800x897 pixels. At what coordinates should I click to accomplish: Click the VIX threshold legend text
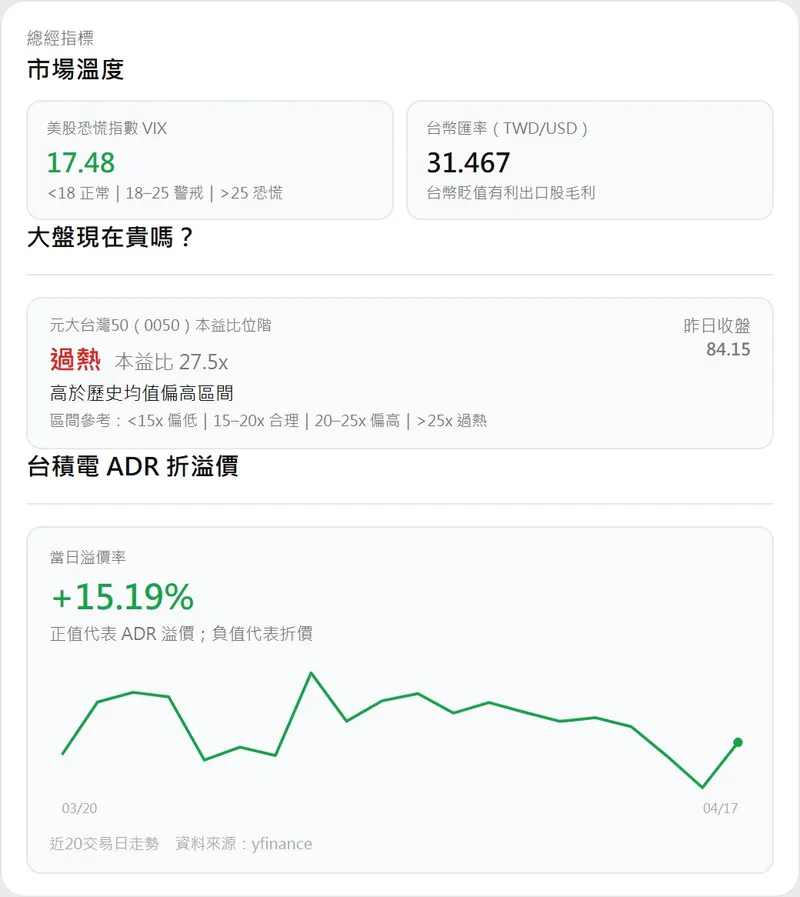[x=165, y=193]
